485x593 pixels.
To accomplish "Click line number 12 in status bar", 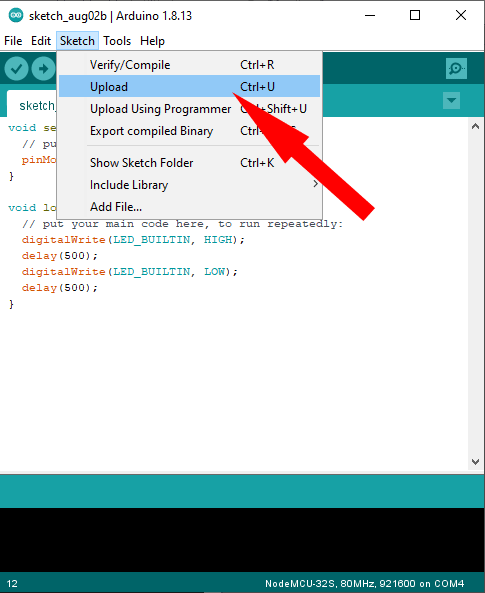I will coord(12,584).
